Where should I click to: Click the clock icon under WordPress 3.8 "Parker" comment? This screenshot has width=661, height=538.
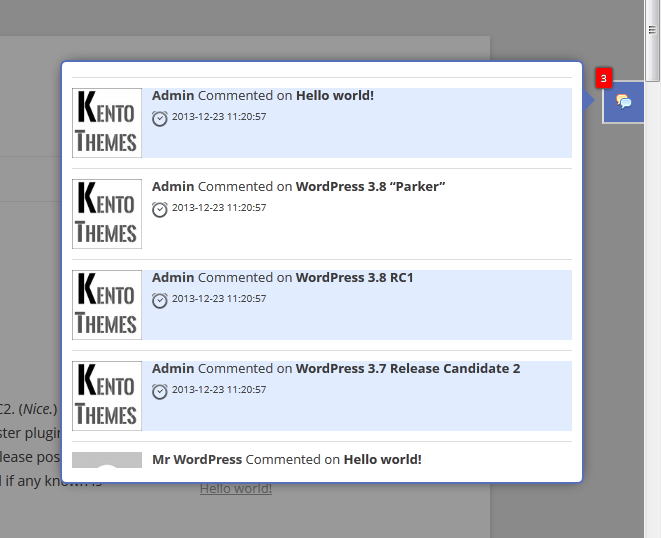[x=160, y=210]
